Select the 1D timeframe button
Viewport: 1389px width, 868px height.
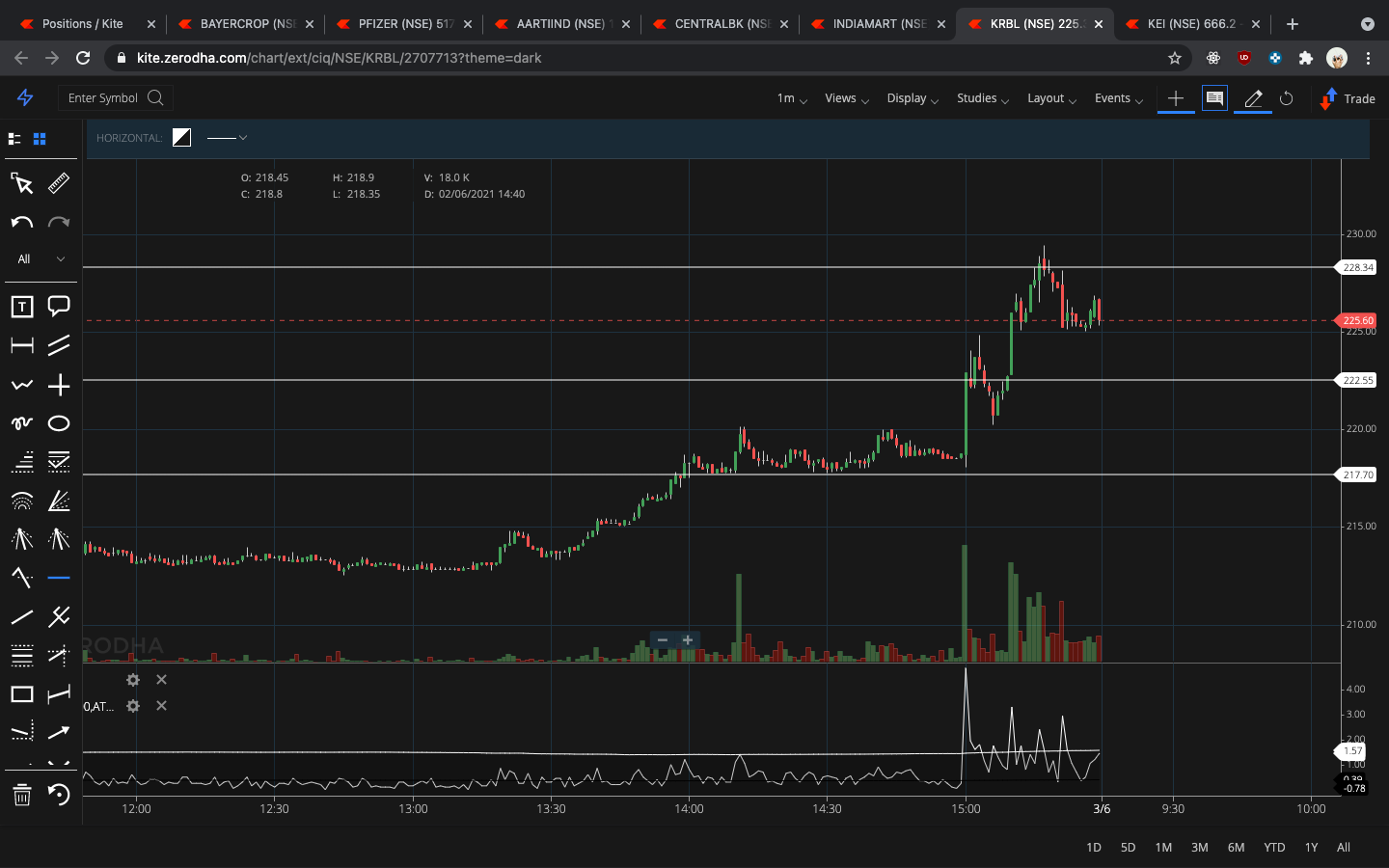[1093, 847]
